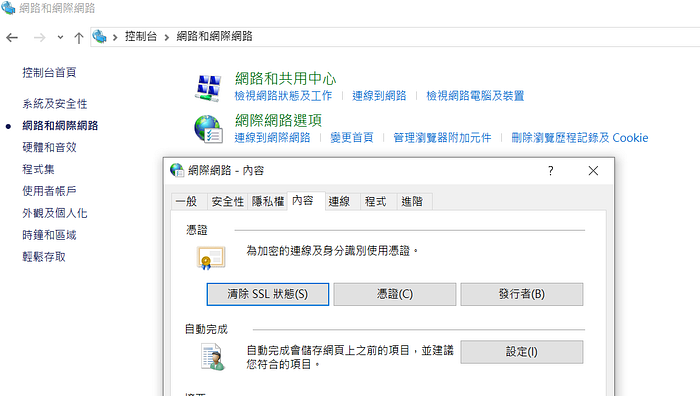This screenshot has height=396, width=700.
Task: Open 網際網路選項 heading link
Action: [x=278, y=121]
